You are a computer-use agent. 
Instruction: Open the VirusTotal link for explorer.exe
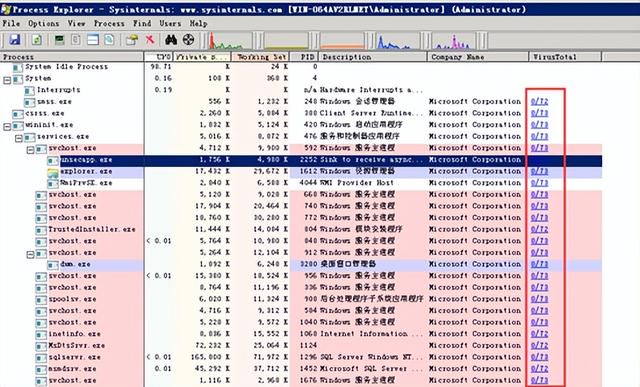tap(539, 171)
